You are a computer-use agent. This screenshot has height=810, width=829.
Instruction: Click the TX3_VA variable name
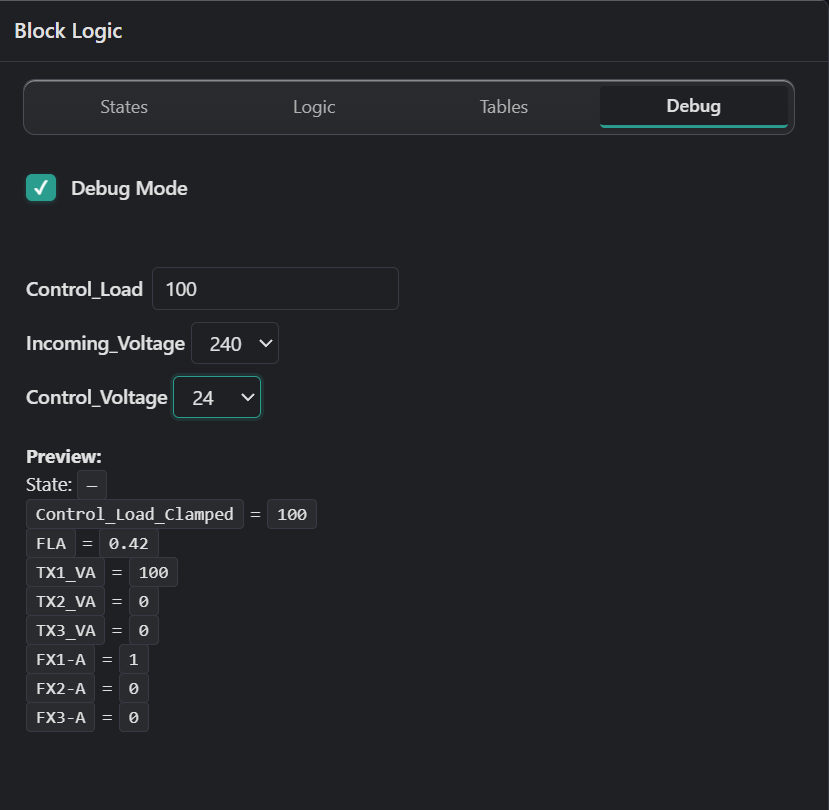click(x=66, y=630)
